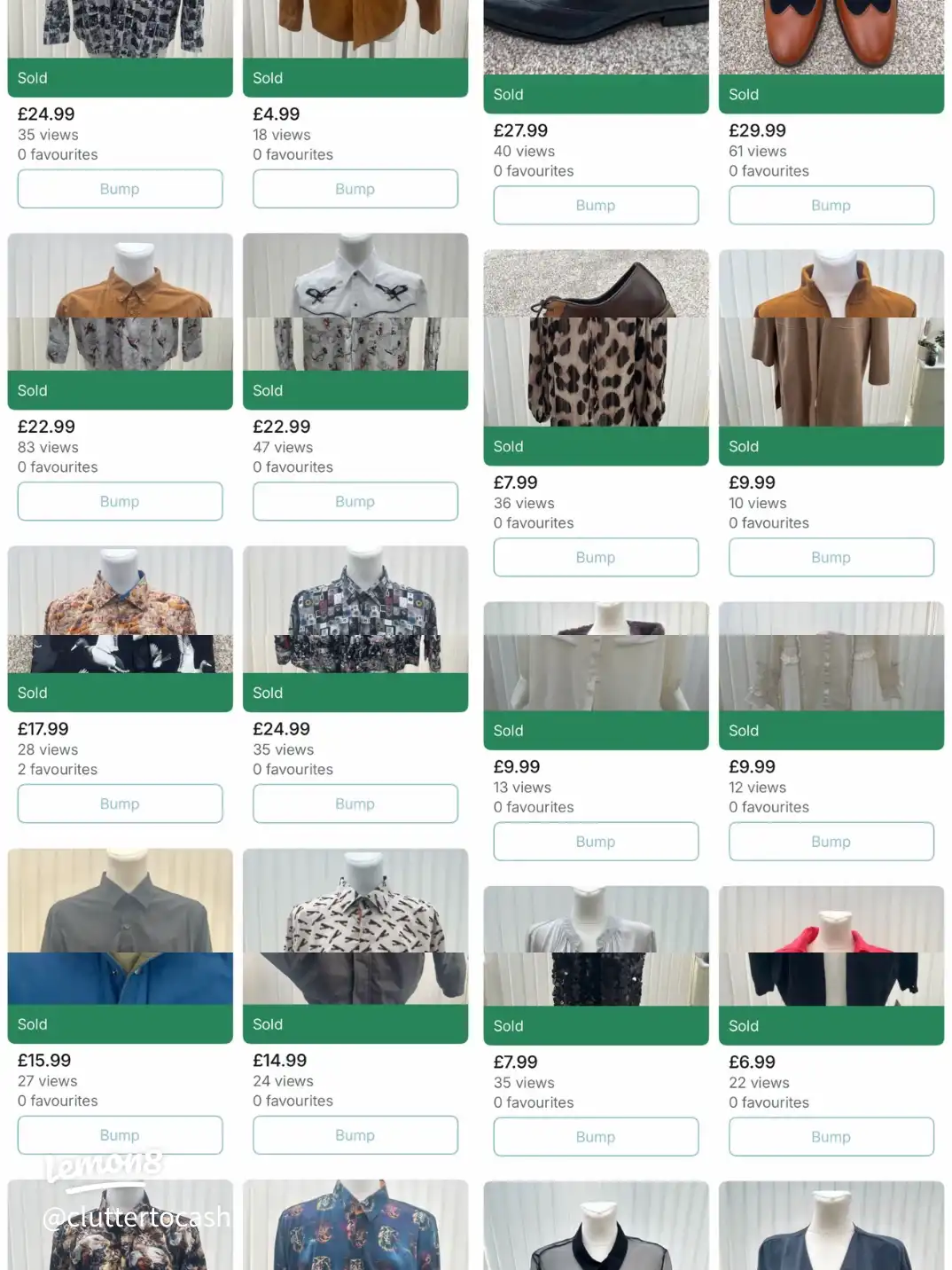Bump the £27.99 shoe listing
Viewport: 952px width, 1270px height.
tap(596, 205)
